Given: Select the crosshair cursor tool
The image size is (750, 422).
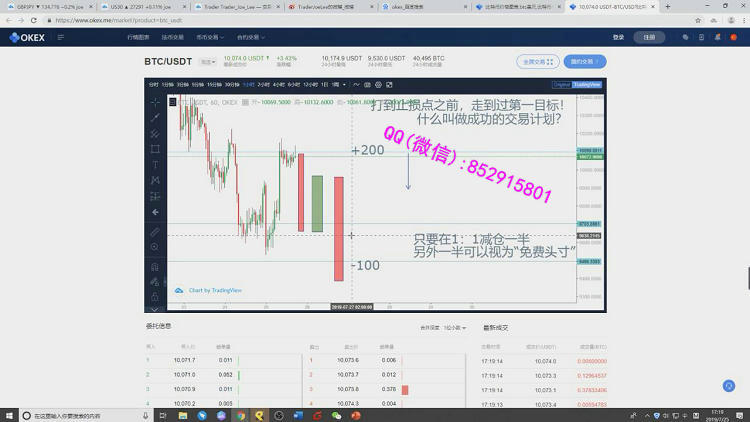Looking at the screenshot, I should click(155, 102).
